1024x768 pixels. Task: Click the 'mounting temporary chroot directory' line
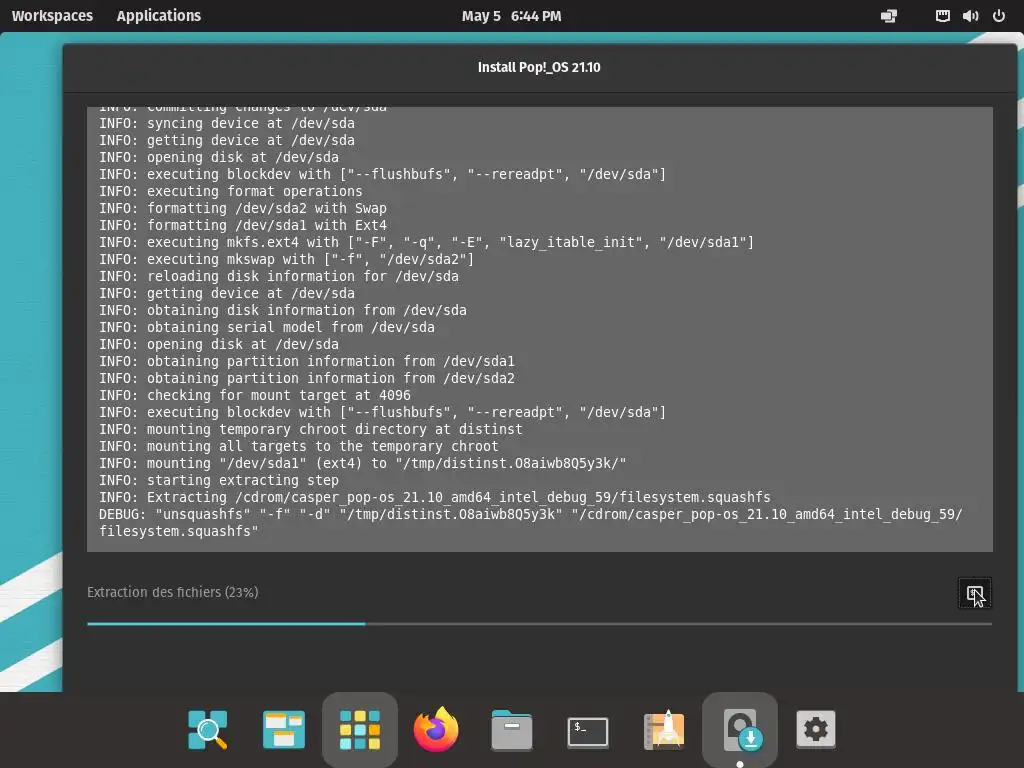tap(310, 429)
